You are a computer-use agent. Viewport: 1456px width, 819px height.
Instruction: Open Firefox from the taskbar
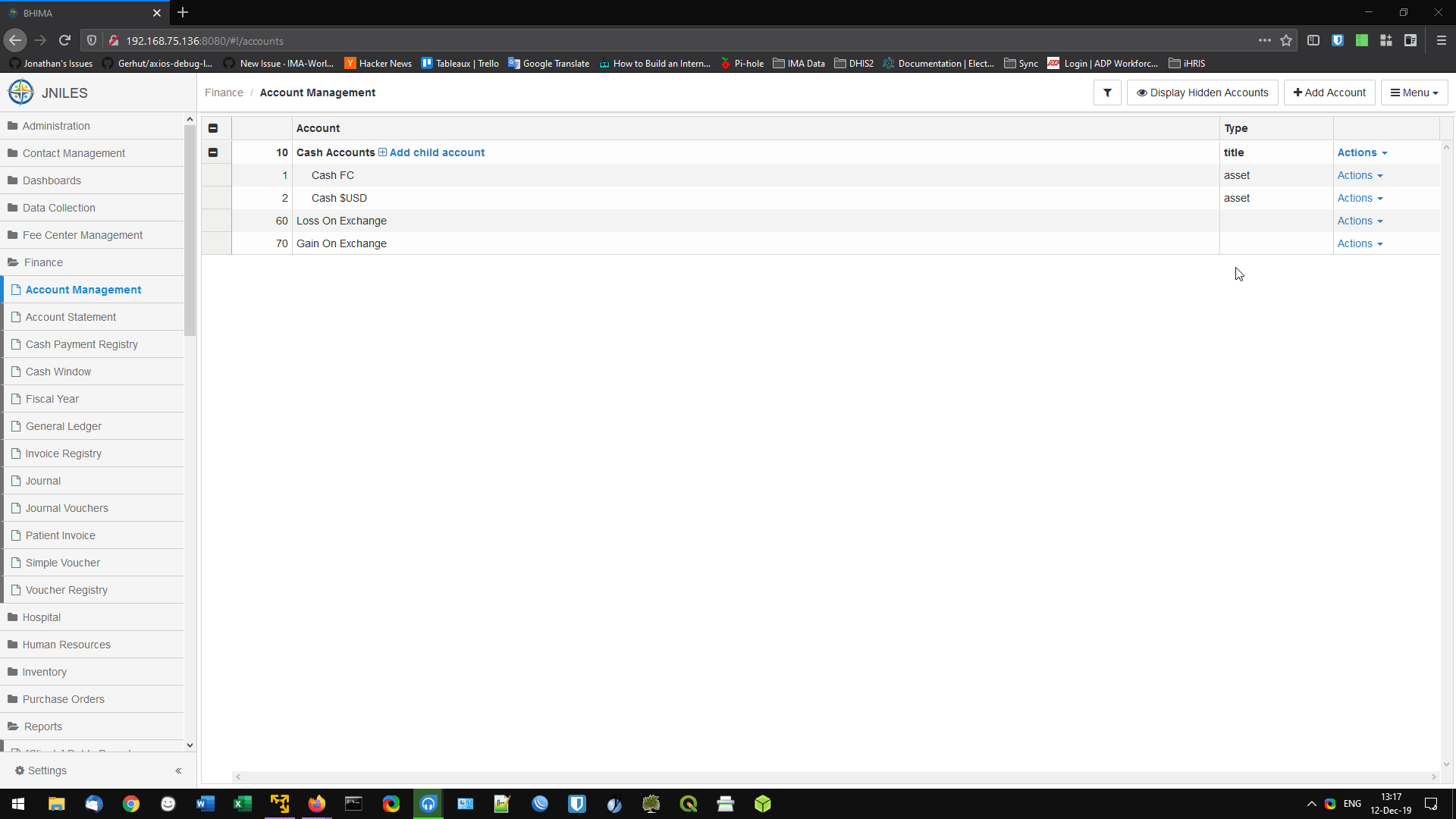pyautogui.click(x=316, y=803)
